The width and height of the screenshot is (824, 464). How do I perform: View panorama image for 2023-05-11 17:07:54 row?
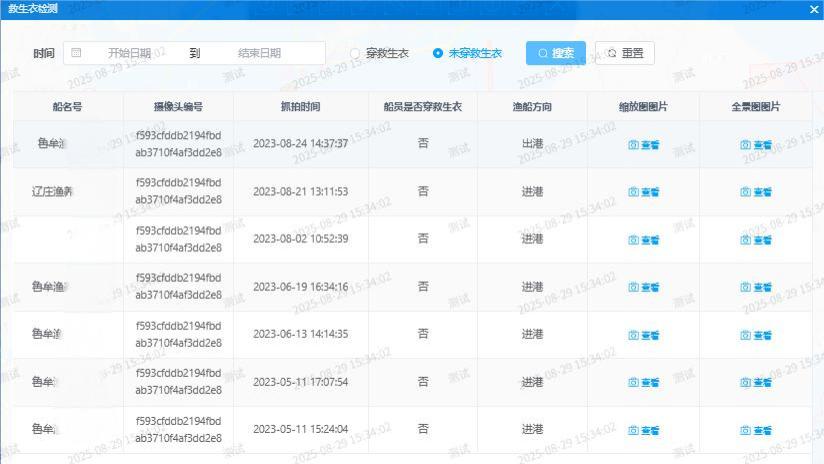[x=756, y=383]
